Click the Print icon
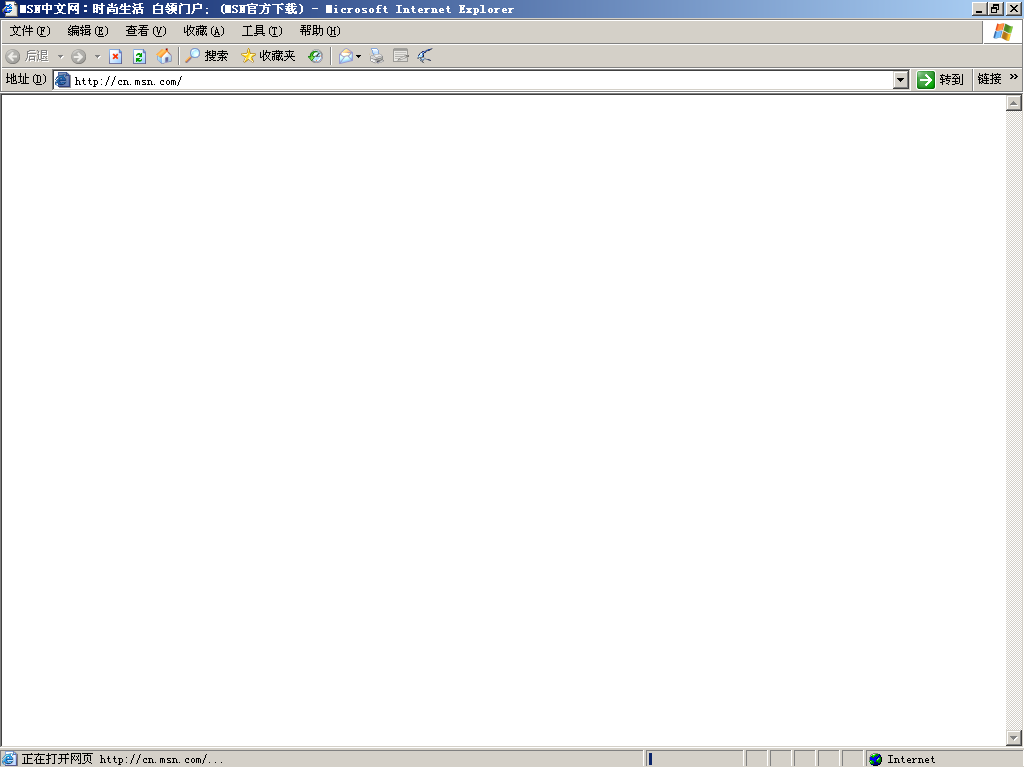Image resolution: width=1024 pixels, height=768 pixels. click(377, 56)
